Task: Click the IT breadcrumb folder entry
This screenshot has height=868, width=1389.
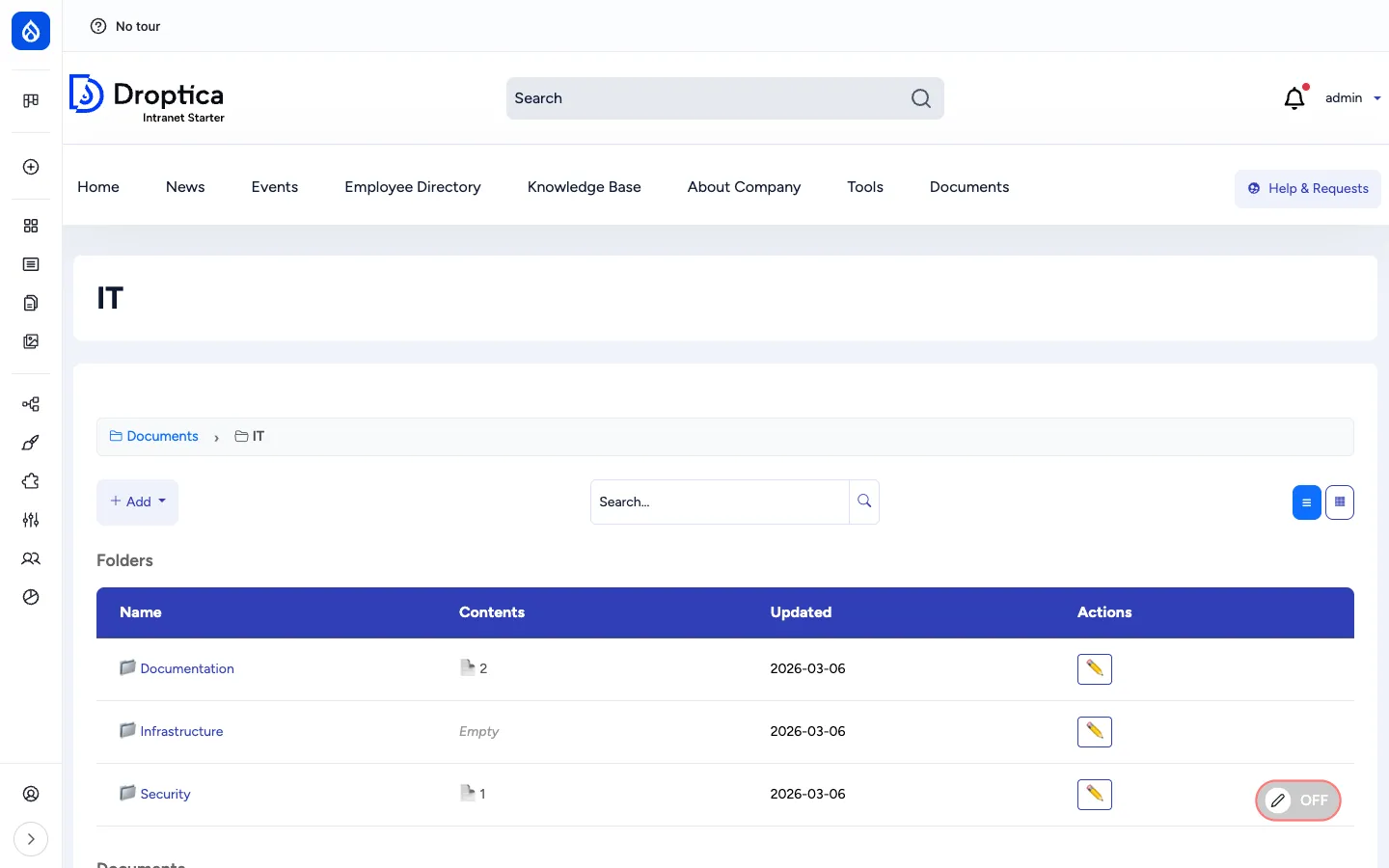Action: 250,436
